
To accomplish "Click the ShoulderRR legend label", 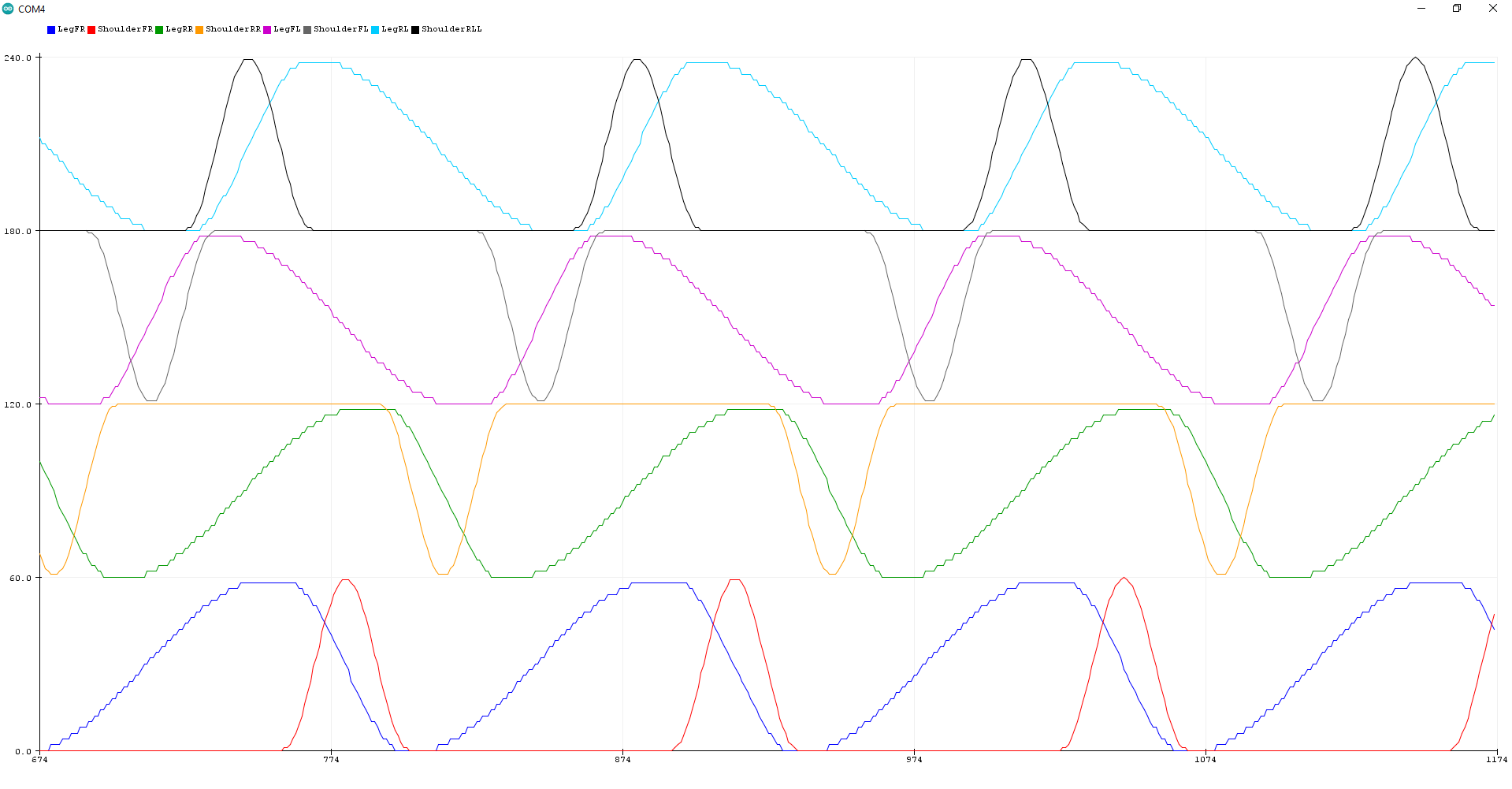I will point(233,29).
